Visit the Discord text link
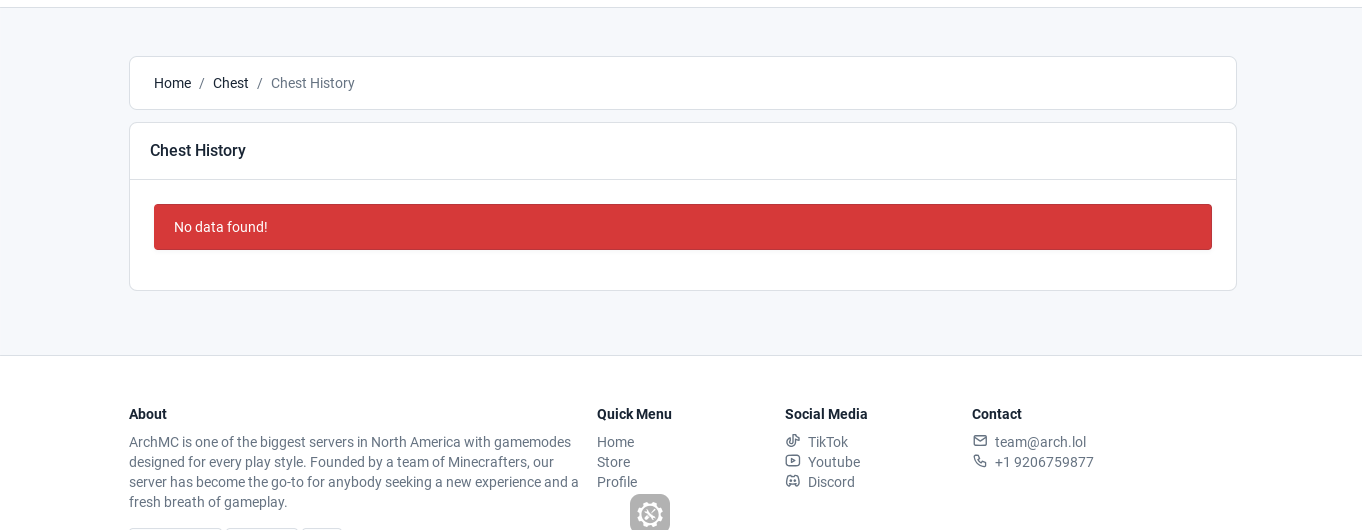 point(831,482)
